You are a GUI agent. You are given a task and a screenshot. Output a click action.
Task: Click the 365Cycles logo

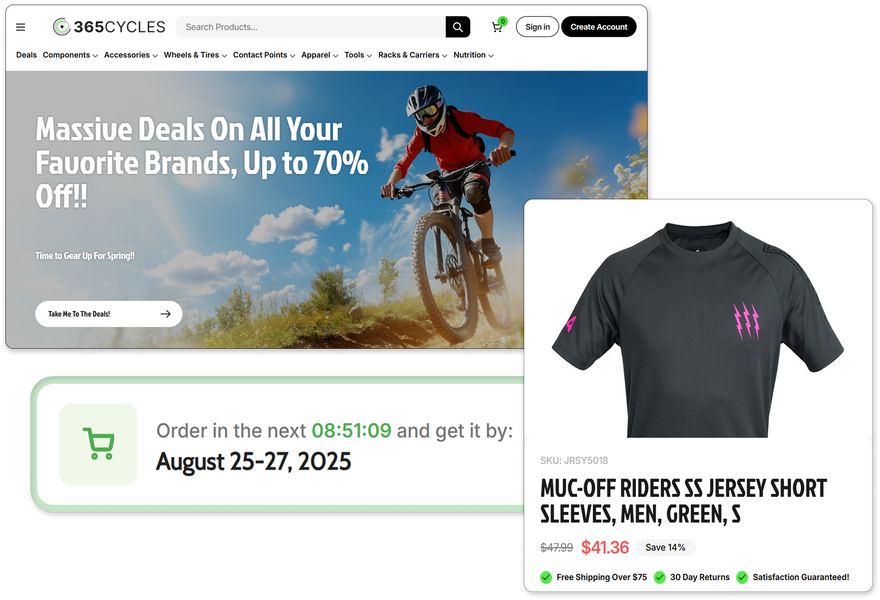click(109, 27)
